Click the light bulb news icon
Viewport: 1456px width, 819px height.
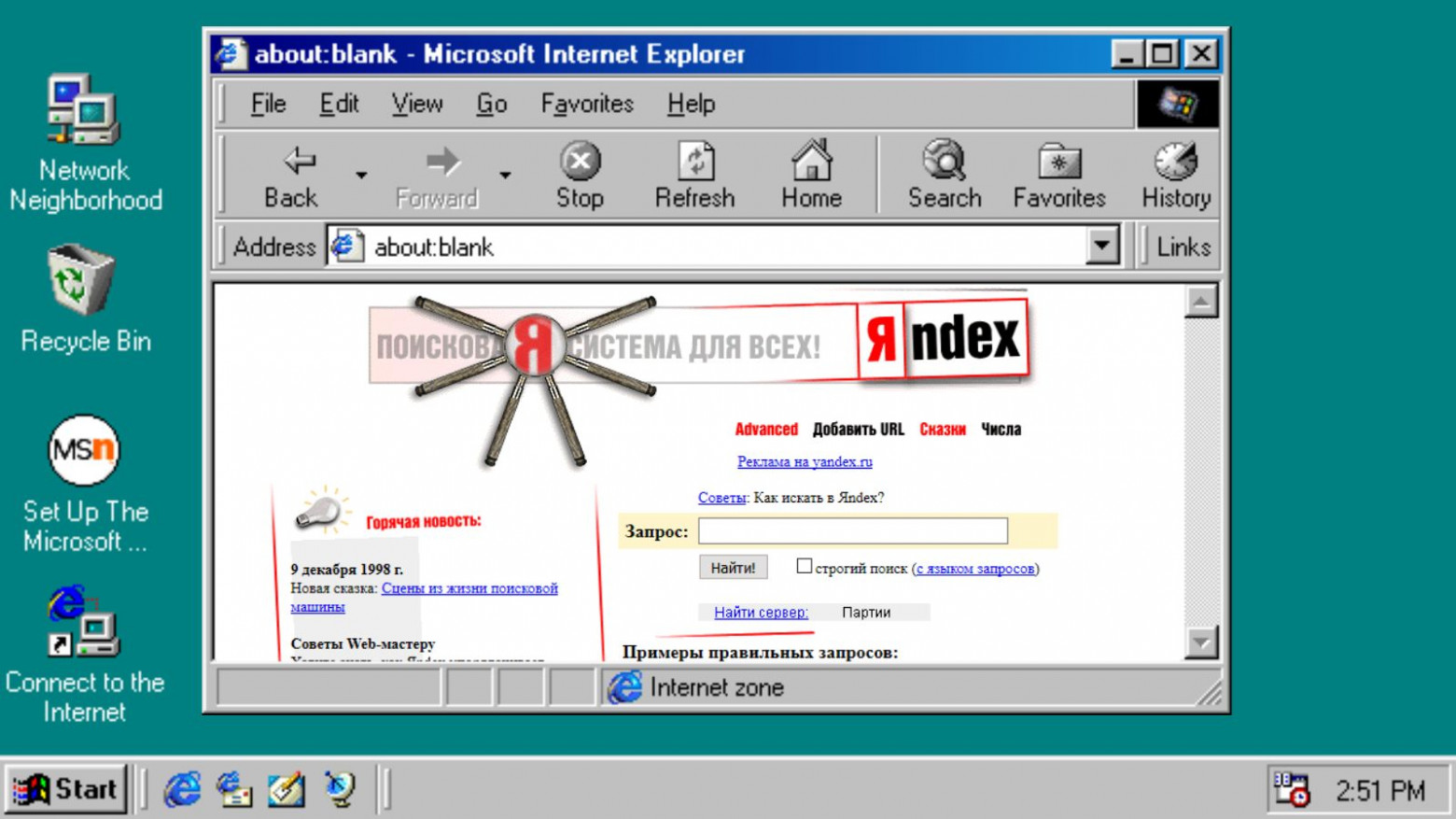tap(321, 510)
